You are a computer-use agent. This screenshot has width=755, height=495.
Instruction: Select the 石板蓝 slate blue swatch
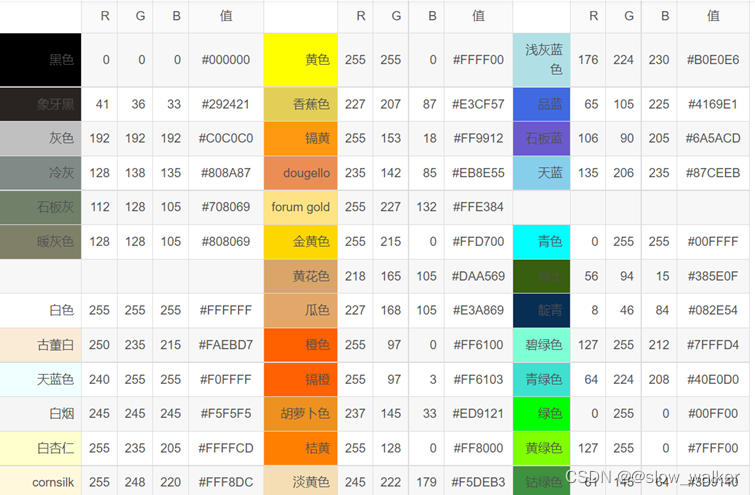[x=542, y=139]
